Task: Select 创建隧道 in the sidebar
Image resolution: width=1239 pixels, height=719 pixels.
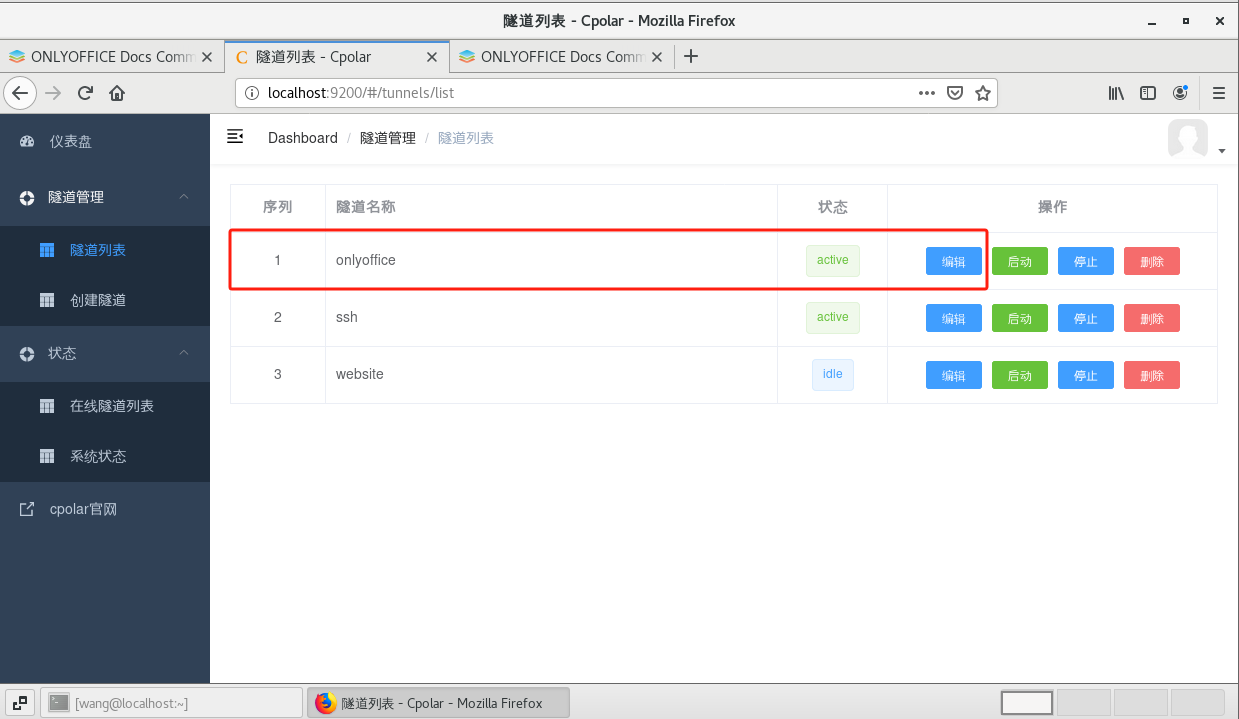Action: pos(97,300)
